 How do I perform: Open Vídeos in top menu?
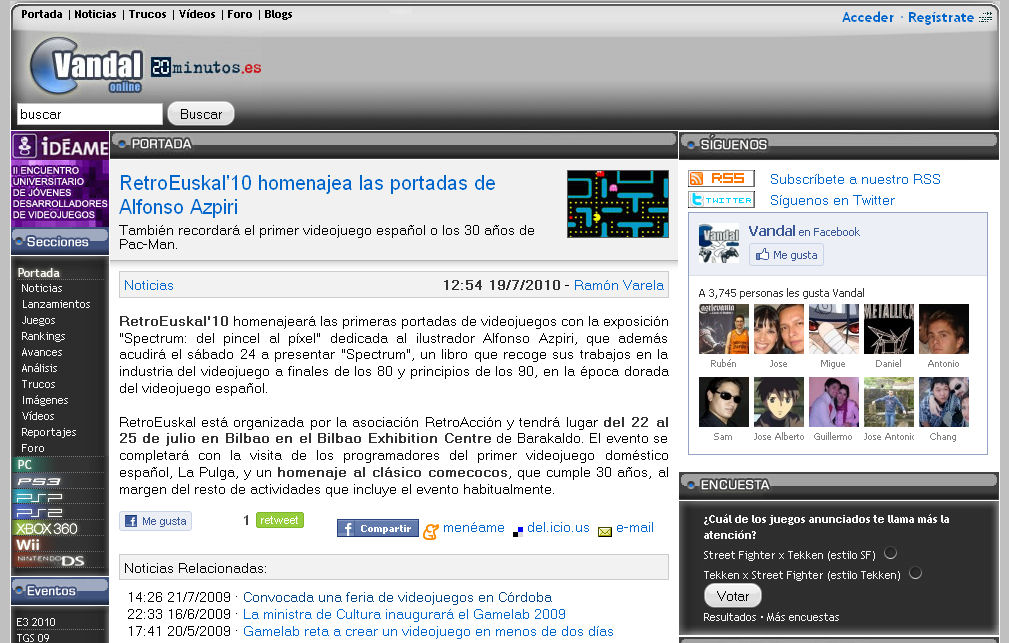pos(197,14)
